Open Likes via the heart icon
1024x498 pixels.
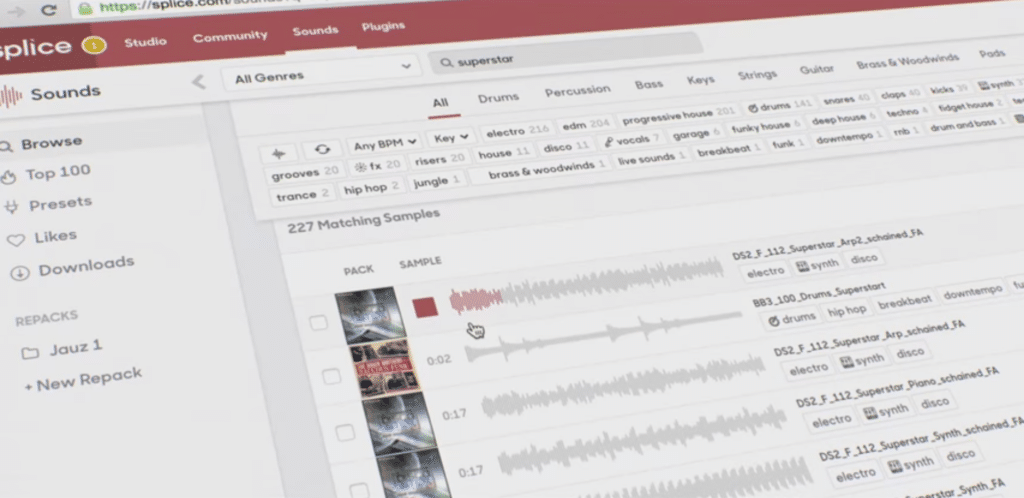[x=16, y=240]
